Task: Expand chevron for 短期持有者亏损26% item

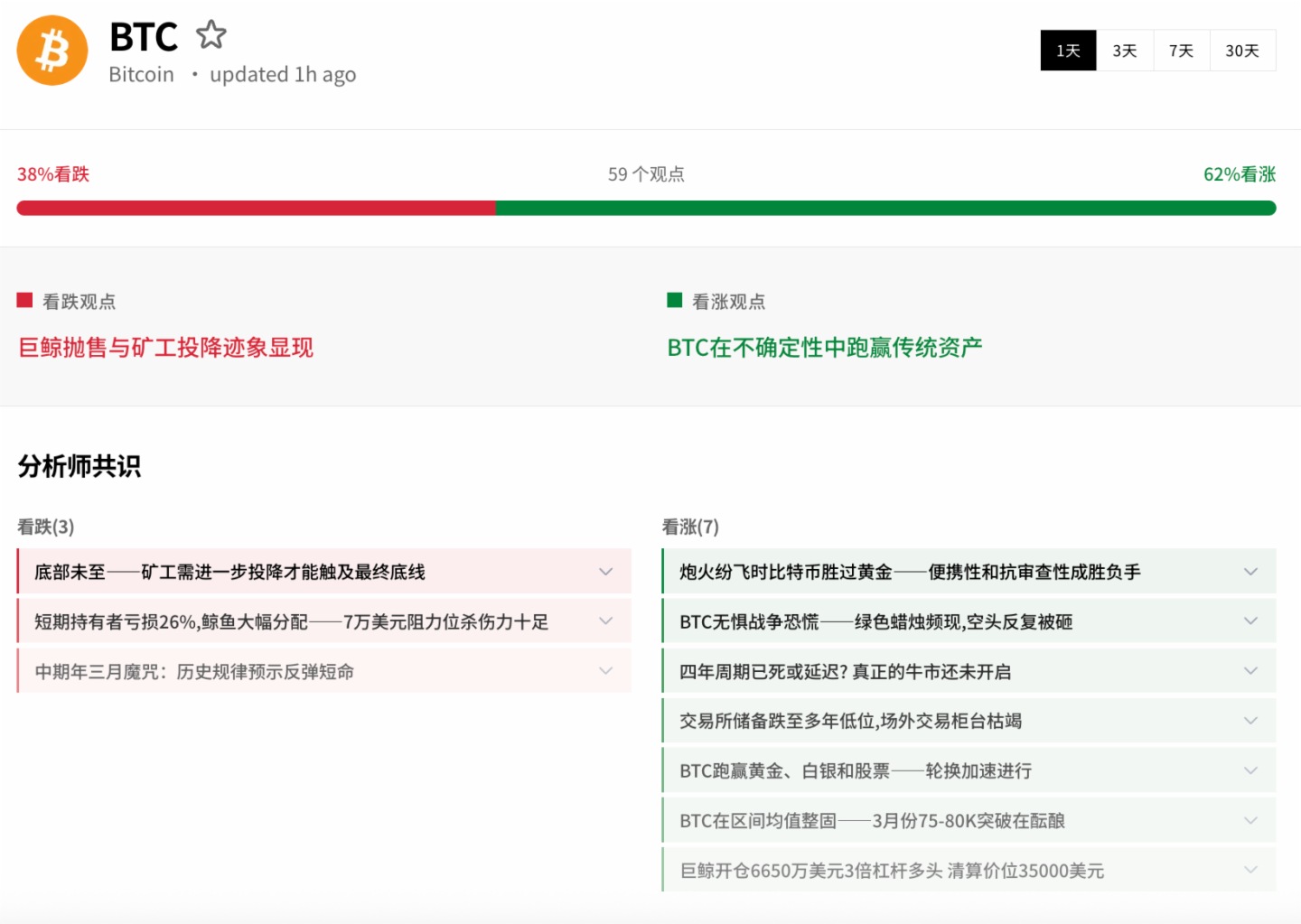Action: [x=605, y=621]
